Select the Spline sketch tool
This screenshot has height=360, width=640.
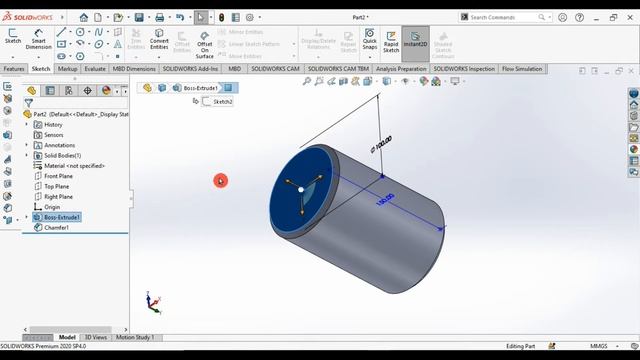click(99, 32)
